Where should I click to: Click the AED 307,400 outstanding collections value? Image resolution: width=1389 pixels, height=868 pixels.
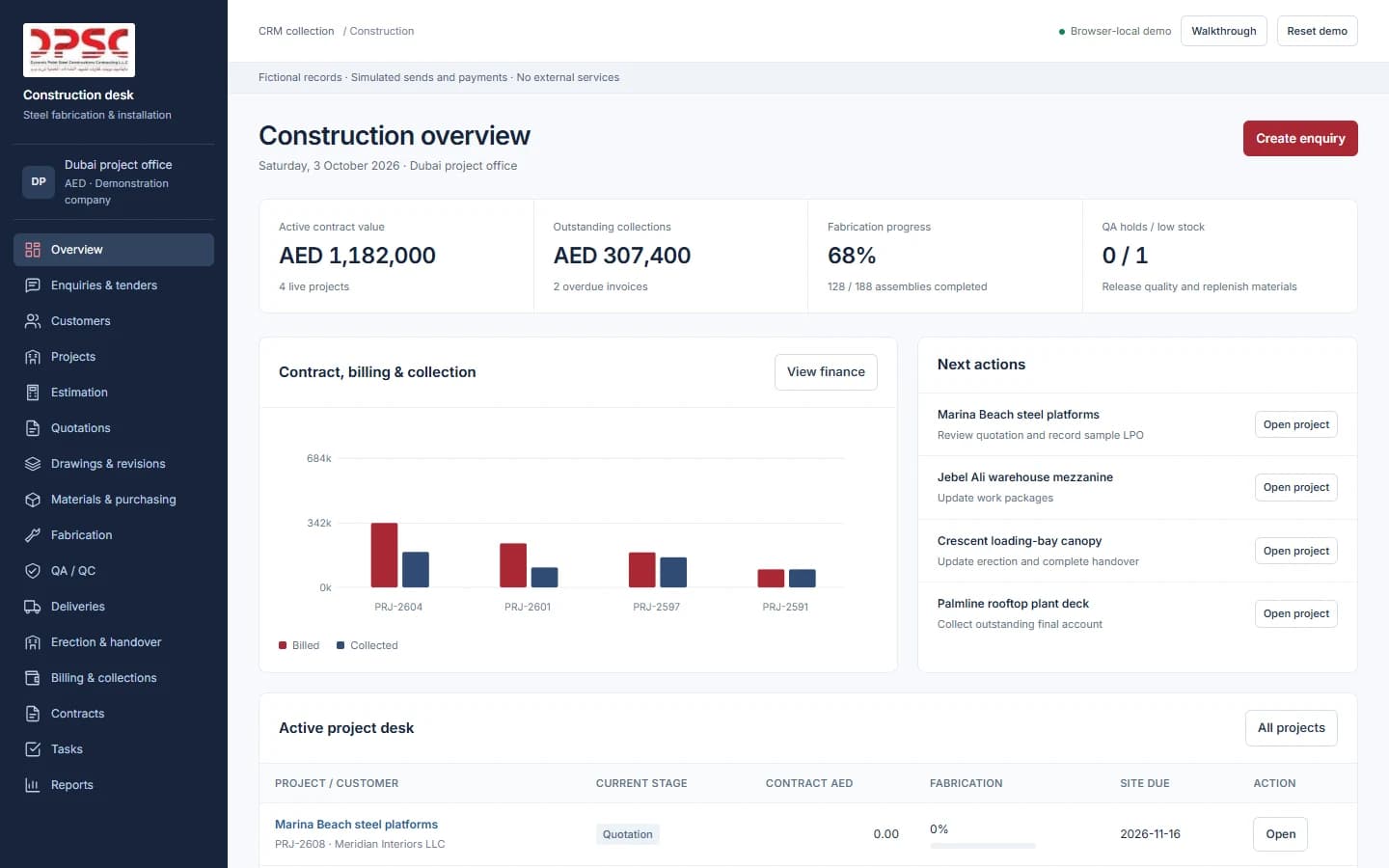(622, 256)
